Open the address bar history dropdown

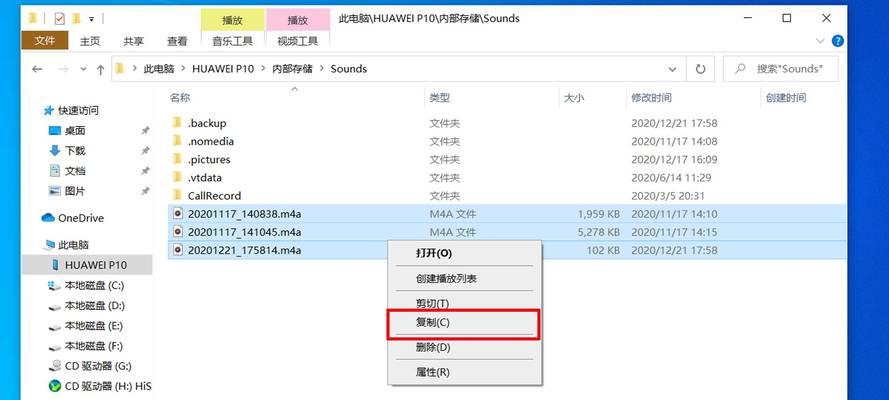click(672, 69)
